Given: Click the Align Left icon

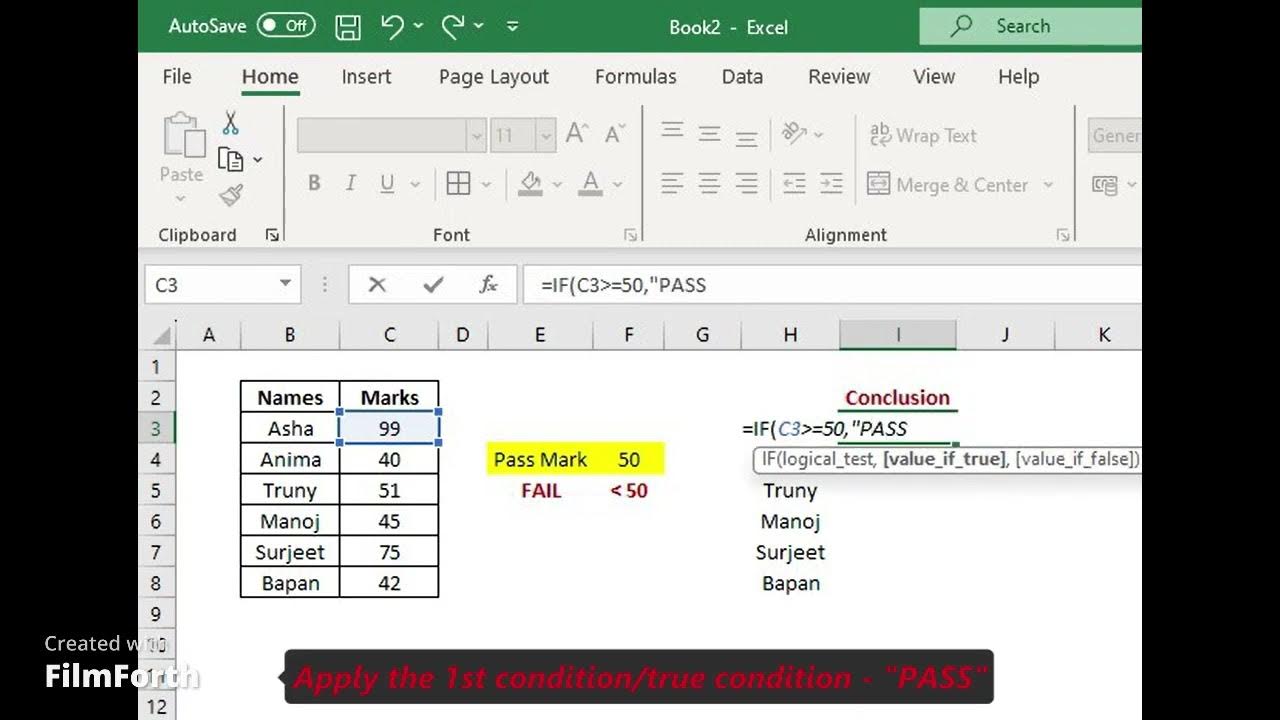Looking at the screenshot, I should (672, 183).
